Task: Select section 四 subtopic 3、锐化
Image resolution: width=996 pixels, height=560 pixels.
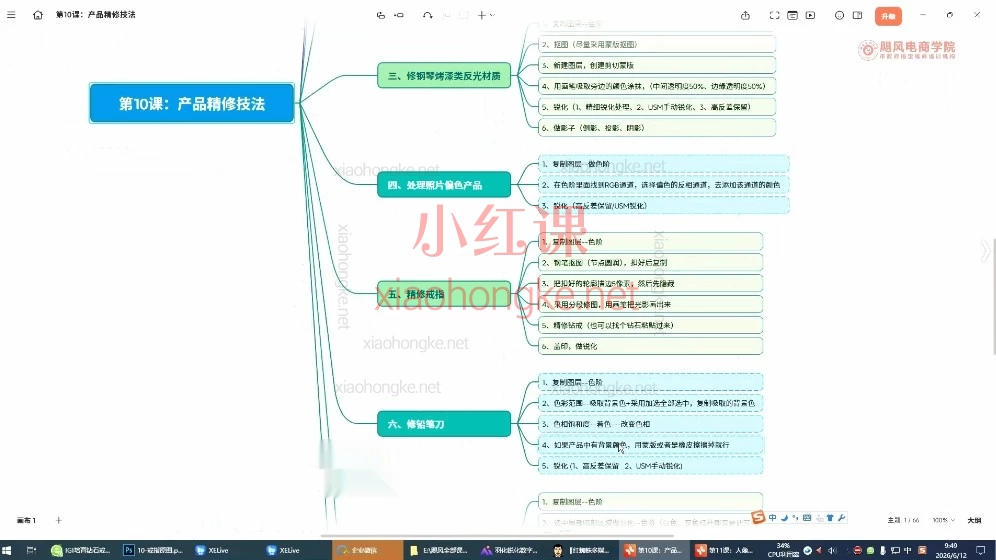Action: (664, 206)
